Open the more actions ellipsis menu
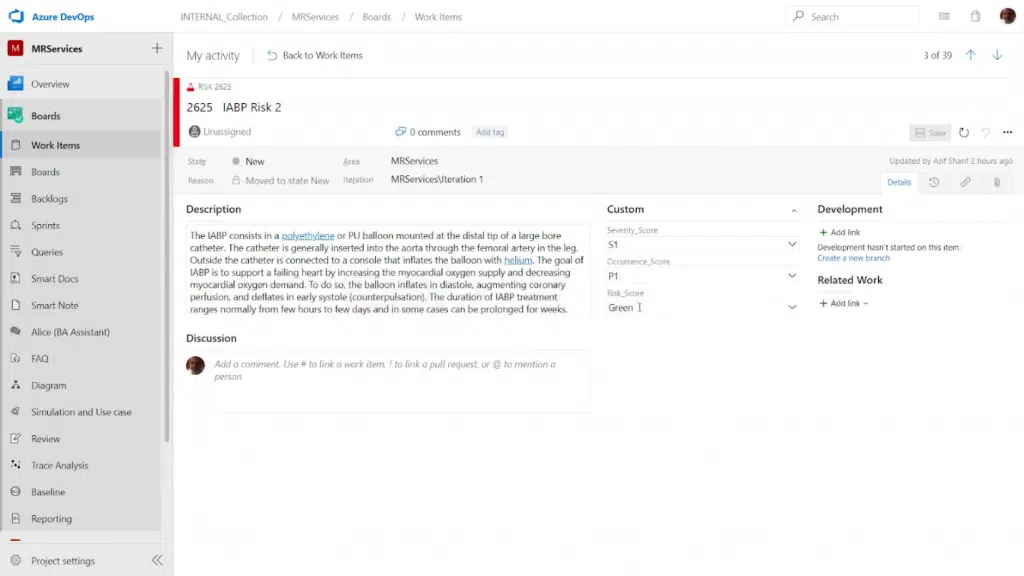This screenshot has width=1024, height=576. coord(1007,132)
